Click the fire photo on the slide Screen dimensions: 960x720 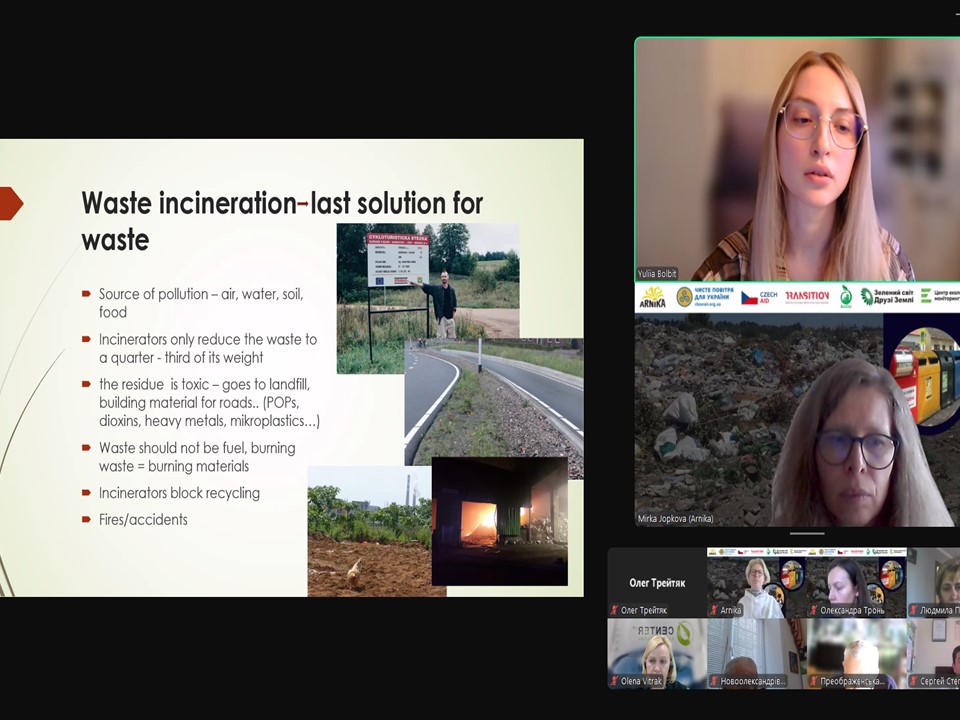(500, 521)
